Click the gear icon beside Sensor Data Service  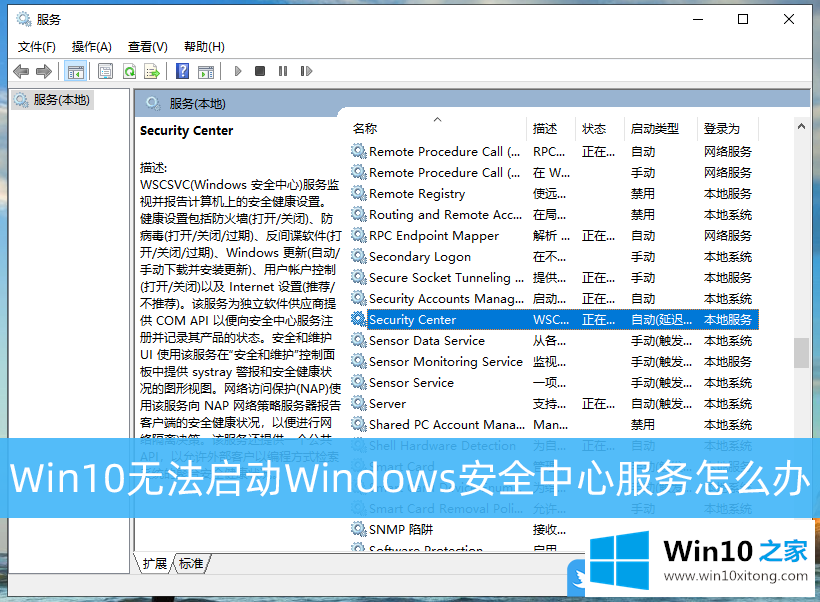pyautogui.click(x=358, y=340)
